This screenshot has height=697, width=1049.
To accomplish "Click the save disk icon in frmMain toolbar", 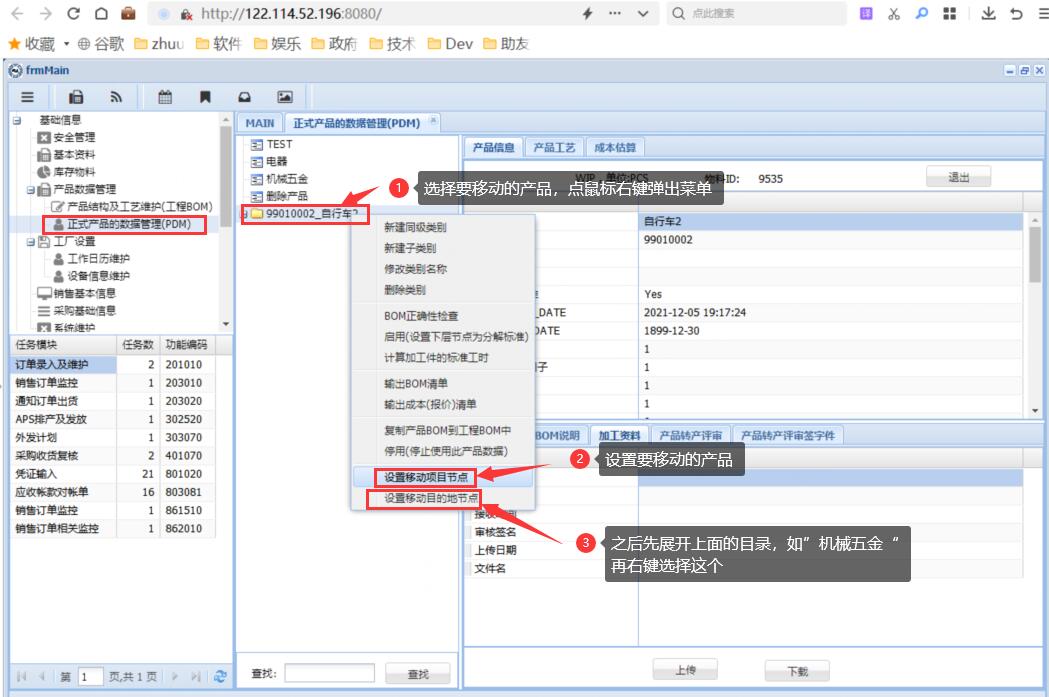I will coord(76,97).
